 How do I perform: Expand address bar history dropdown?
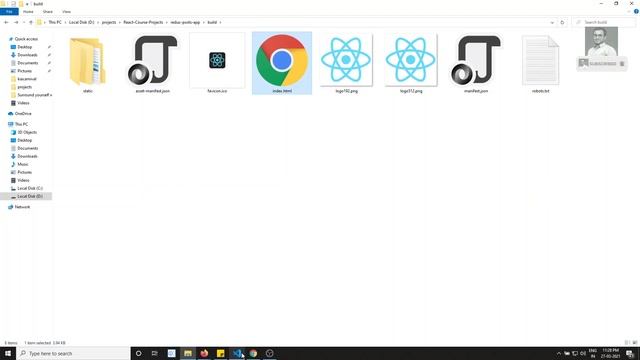(x=552, y=22)
